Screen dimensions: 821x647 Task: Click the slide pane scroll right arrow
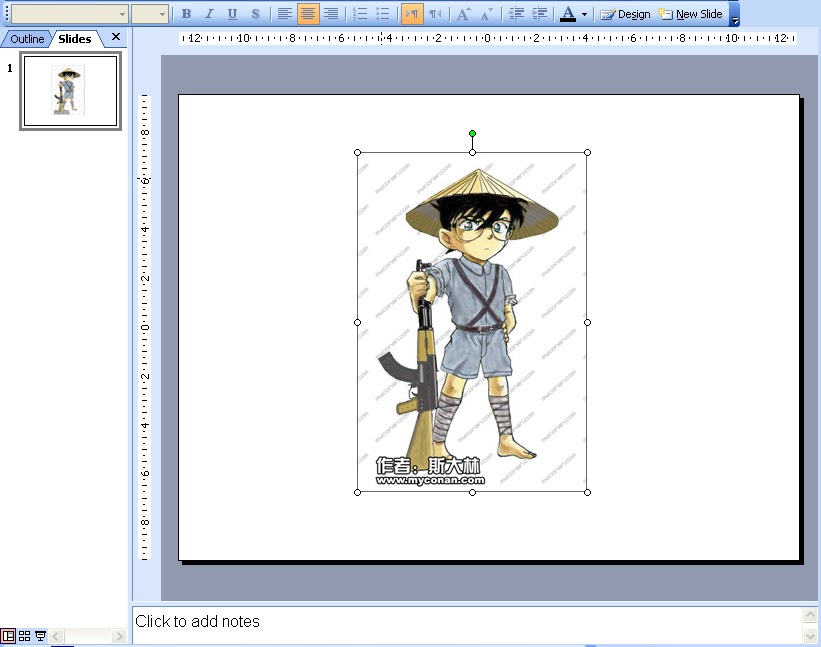click(x=119, y=637)
